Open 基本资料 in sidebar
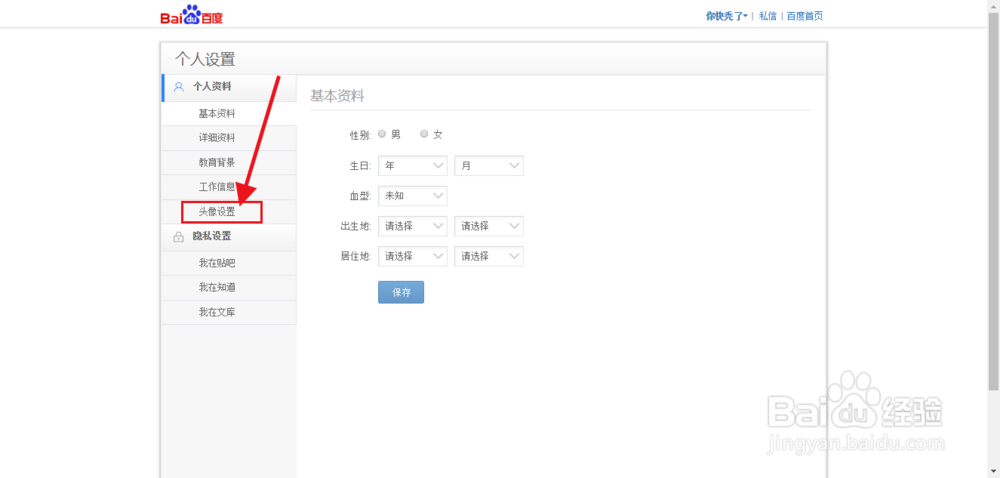 229,113
